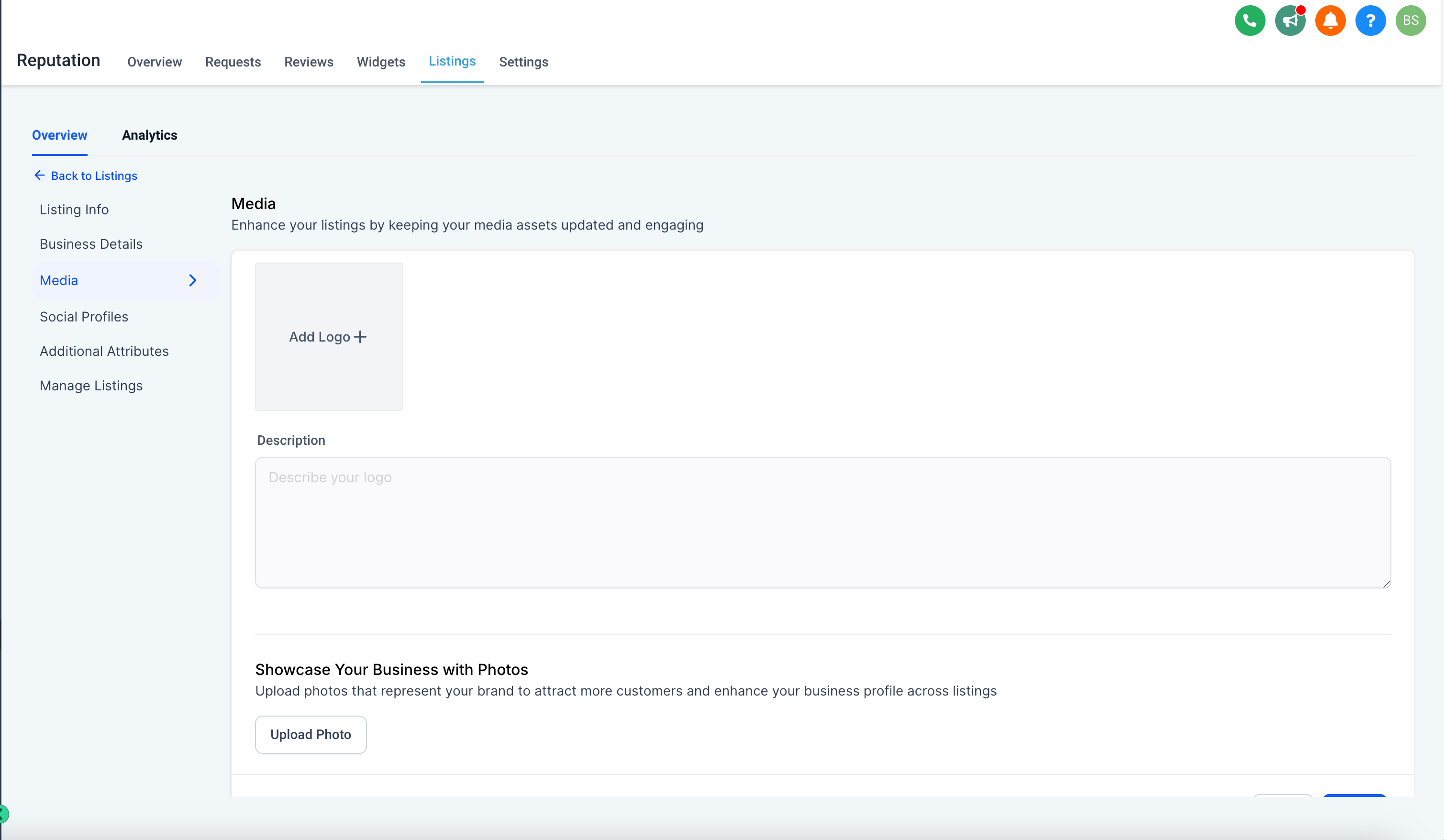The width and height of the screenshot is (1444, 840).
Task: Go to the Reviews tab
Action: click(x=308, y=62)
